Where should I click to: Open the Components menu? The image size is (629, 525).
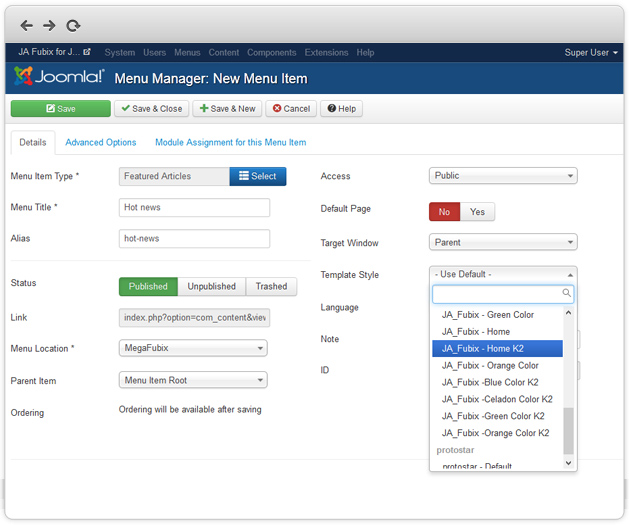coord(272,53)
